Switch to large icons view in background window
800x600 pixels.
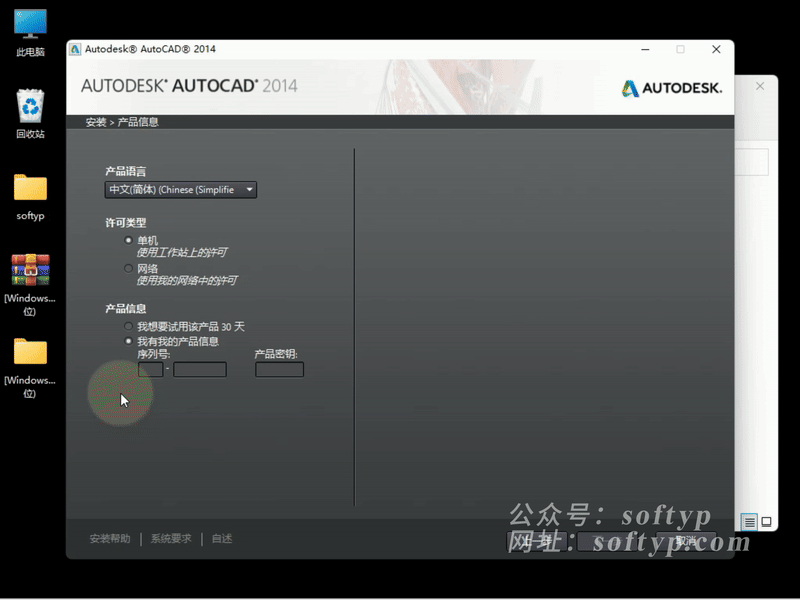point(766,522)
